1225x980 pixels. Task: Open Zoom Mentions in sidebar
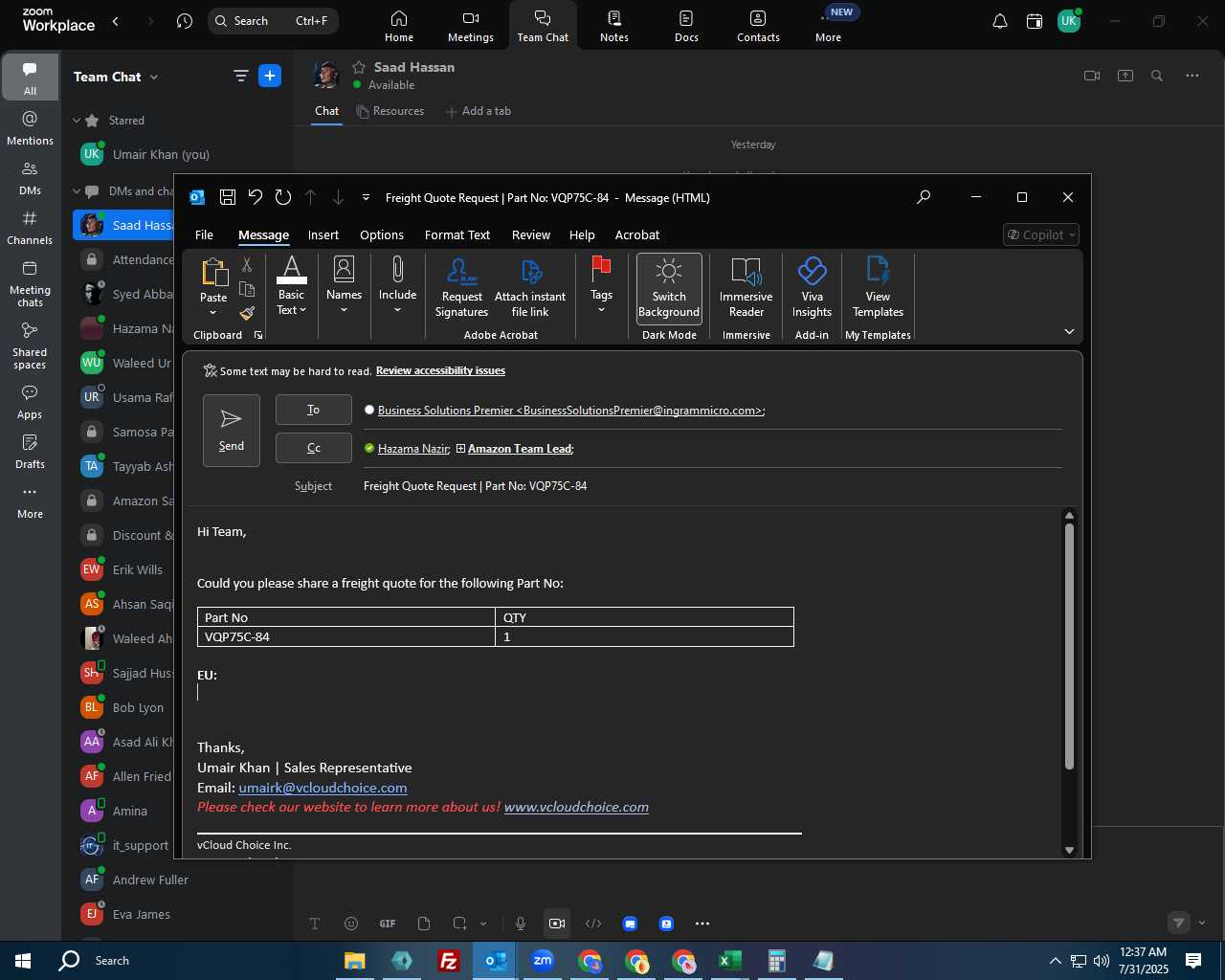tap(30, 128)
